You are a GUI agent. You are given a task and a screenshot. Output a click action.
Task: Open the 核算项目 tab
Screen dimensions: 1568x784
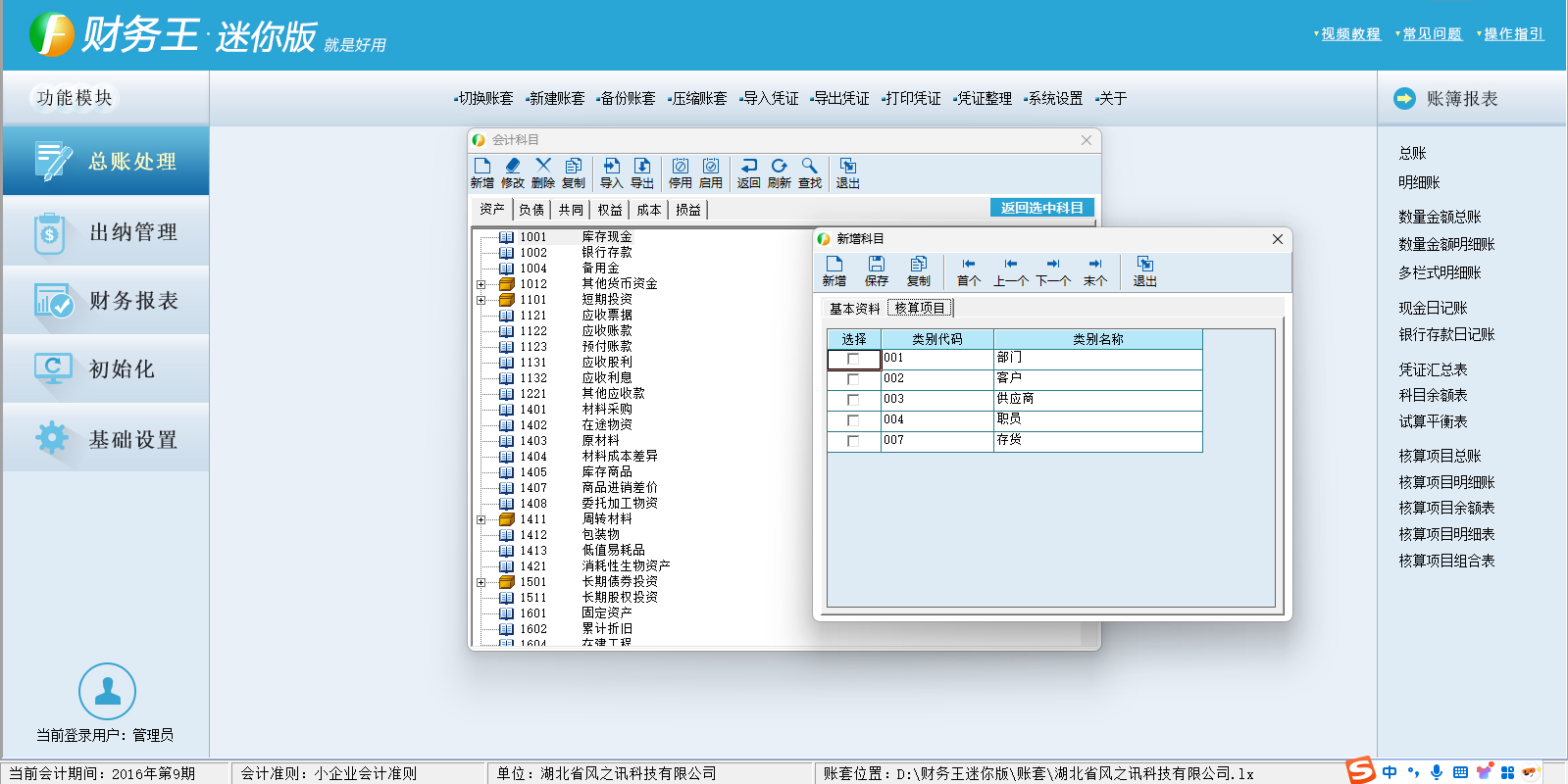pos(920,308)
